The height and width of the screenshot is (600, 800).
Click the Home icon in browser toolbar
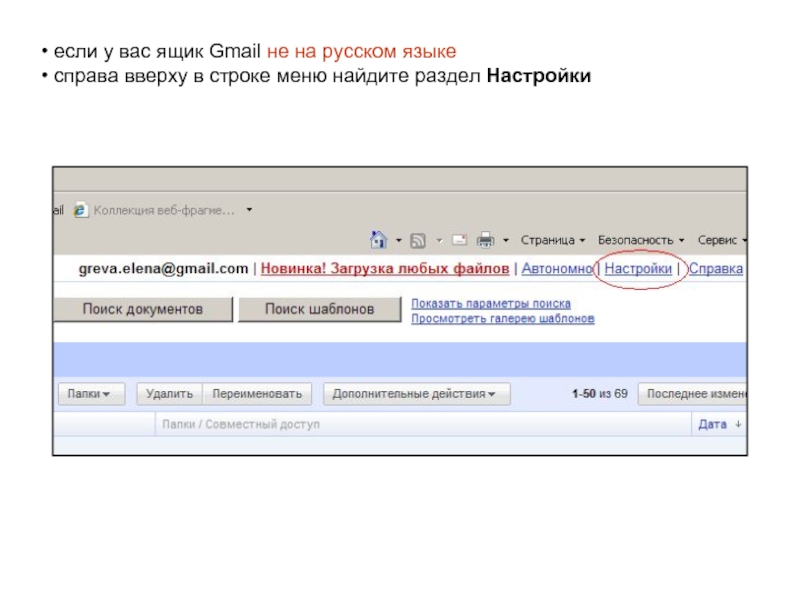point(378,240)
